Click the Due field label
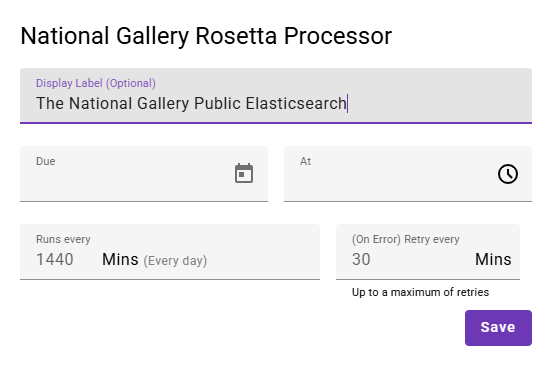 coord(46,161)
